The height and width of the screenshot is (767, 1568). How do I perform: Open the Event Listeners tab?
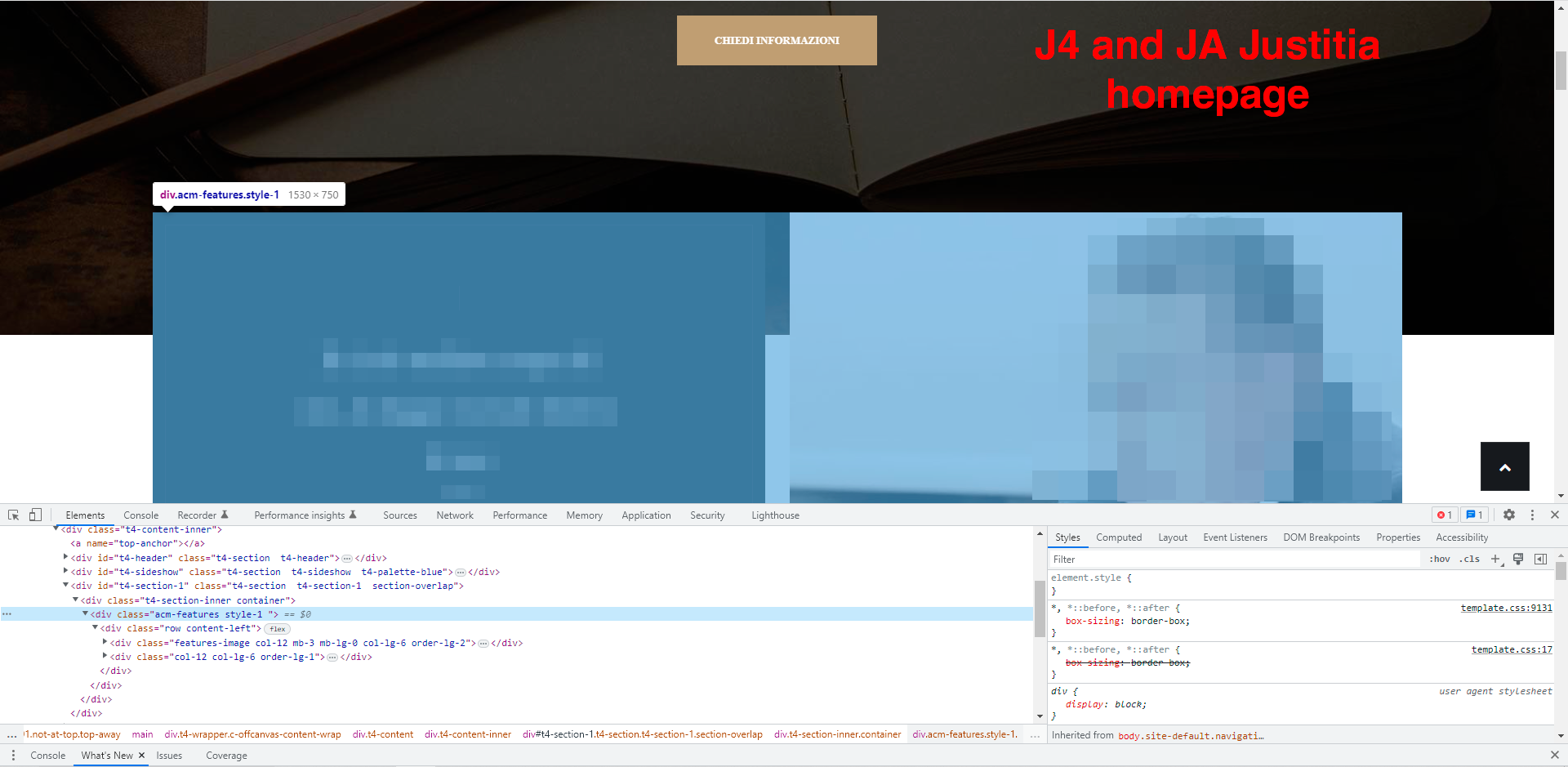pos(1235,537)
